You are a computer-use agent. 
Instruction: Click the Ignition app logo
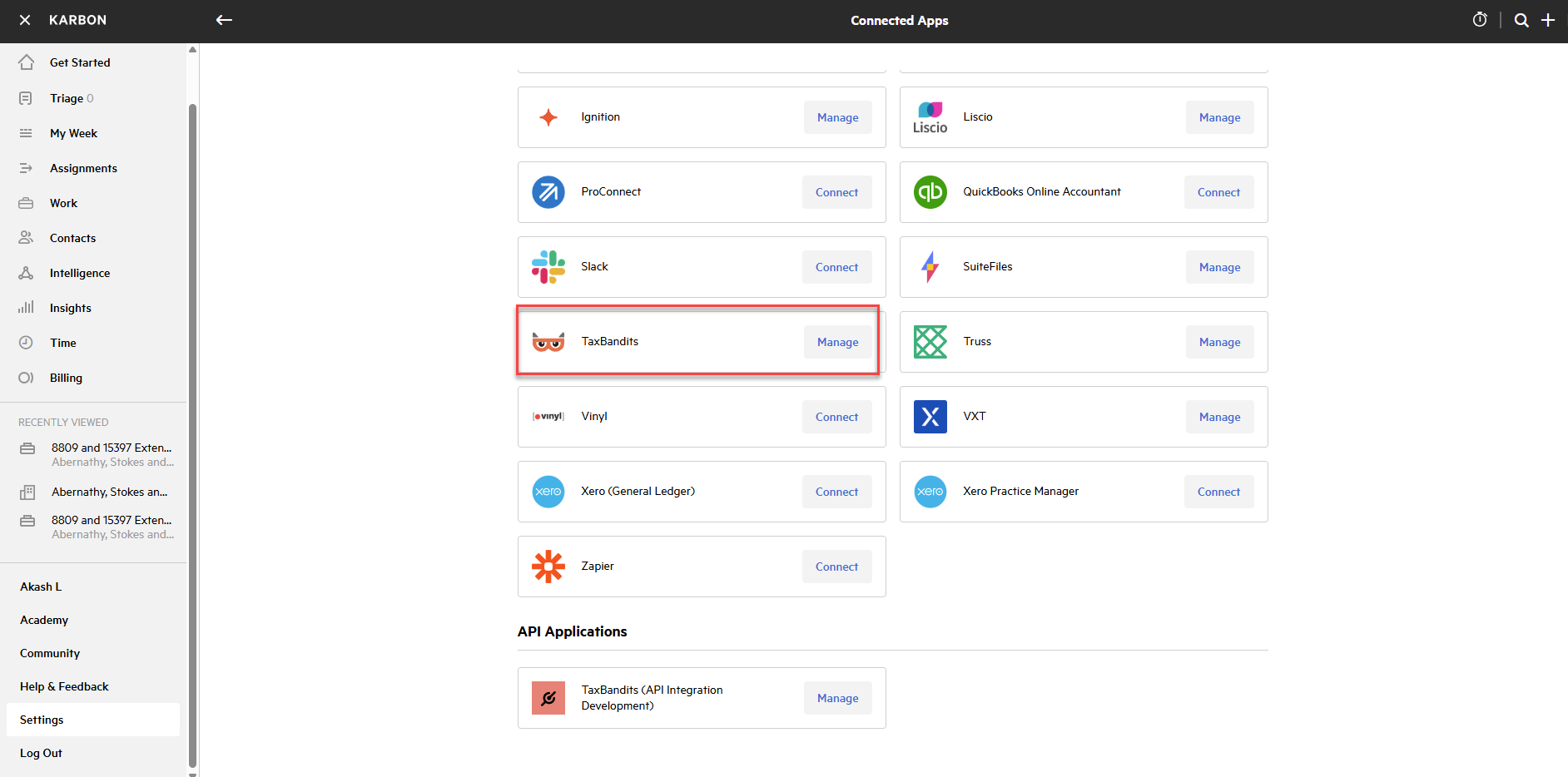click(548, 117)
